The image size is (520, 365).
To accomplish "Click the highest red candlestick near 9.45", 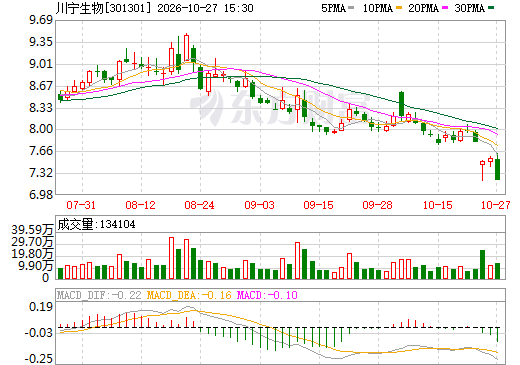I will 186,48.
